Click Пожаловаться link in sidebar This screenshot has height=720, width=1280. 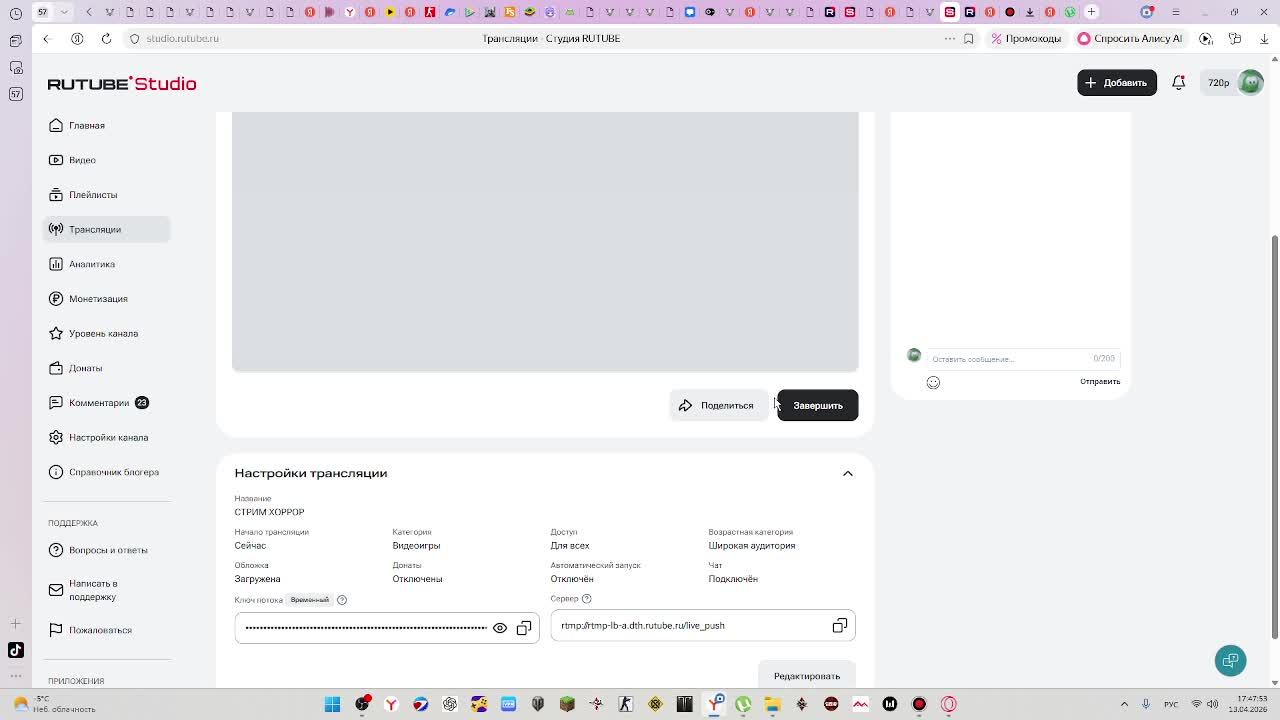coord(106,630)
